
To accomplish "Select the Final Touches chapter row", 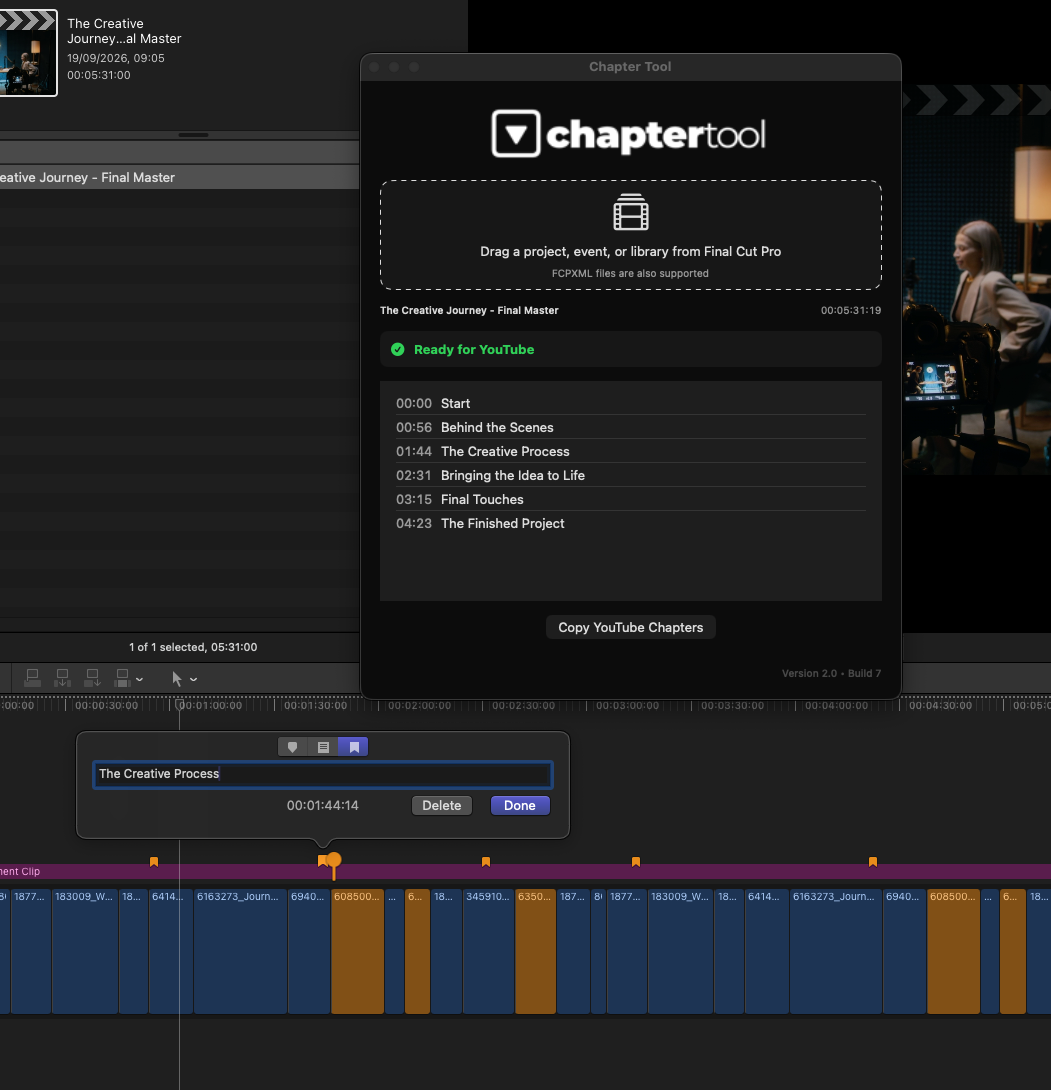I will click(630, 499).
